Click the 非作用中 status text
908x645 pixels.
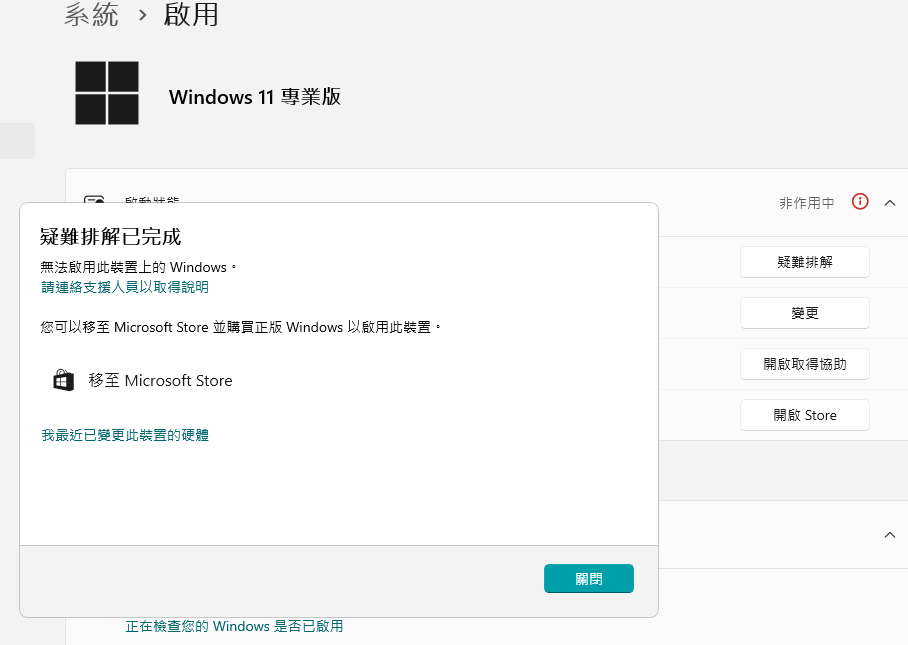click(807, 203)
